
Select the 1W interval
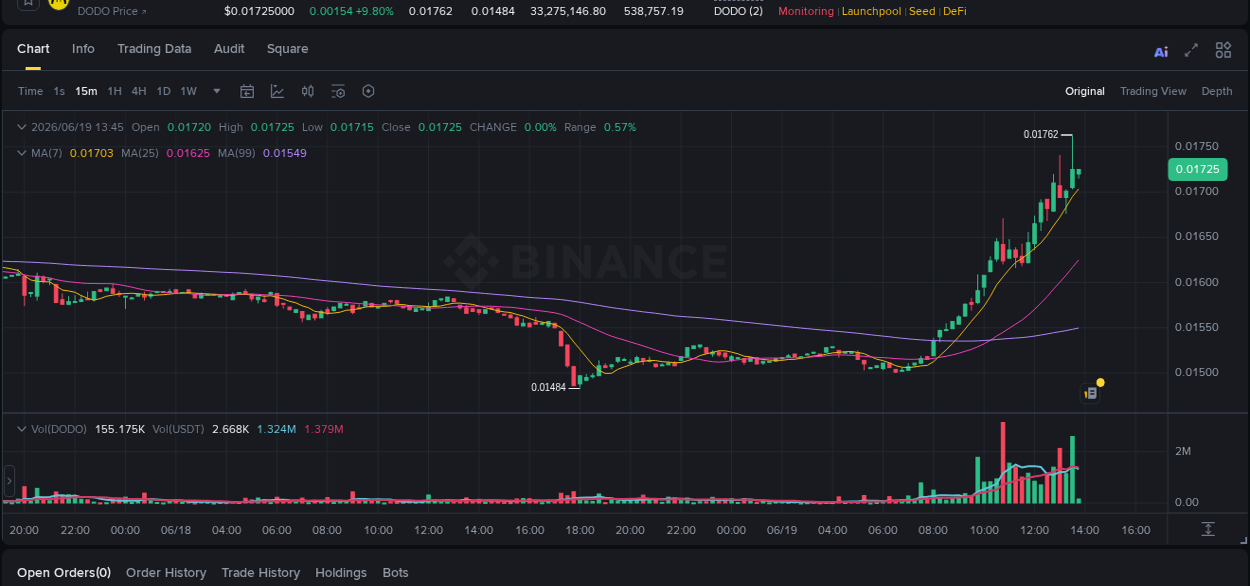(x=188, y=91)
